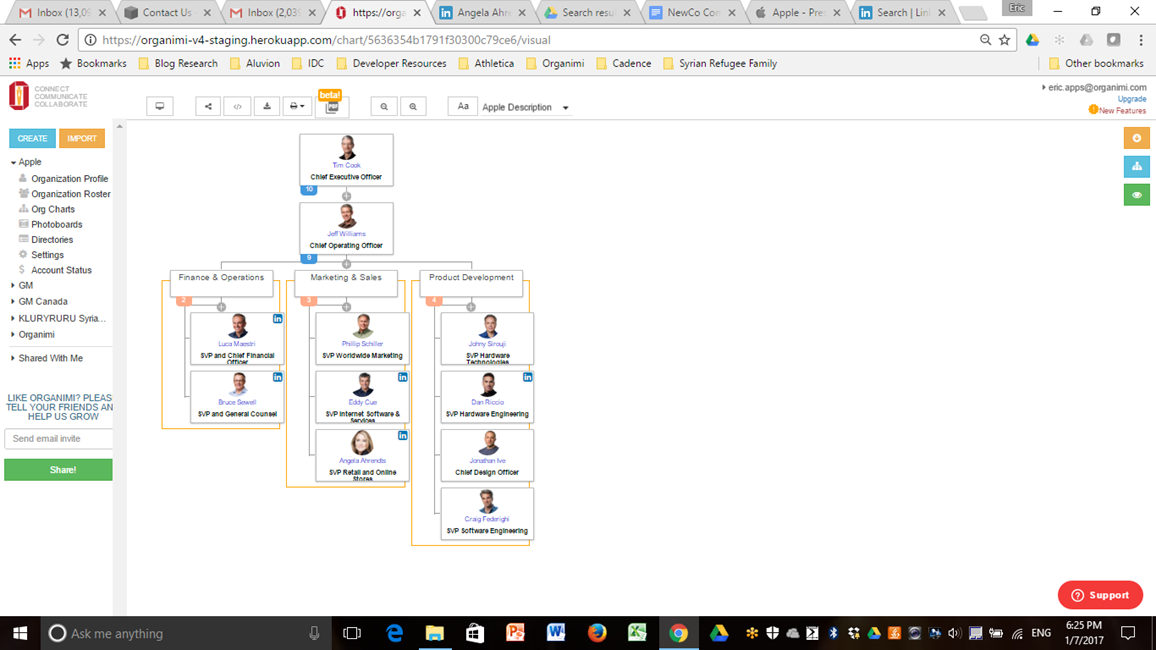
Task: Click the Organimi logo
Action: [x=19, y=96]
